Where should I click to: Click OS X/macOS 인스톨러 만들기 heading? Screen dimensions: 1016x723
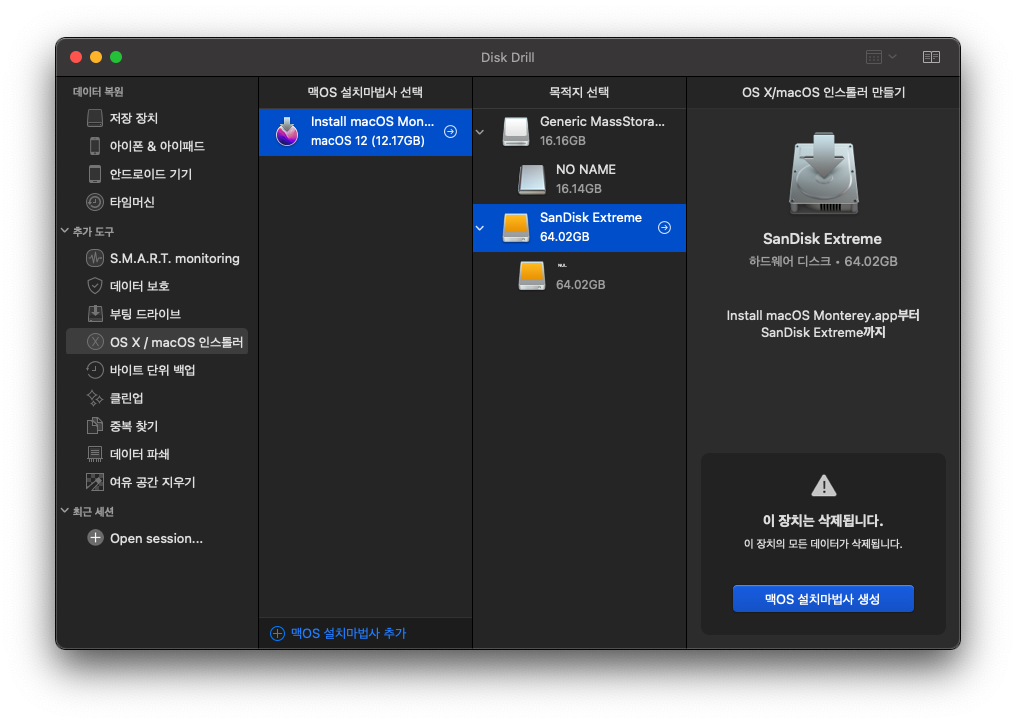(x=823, y=92)
